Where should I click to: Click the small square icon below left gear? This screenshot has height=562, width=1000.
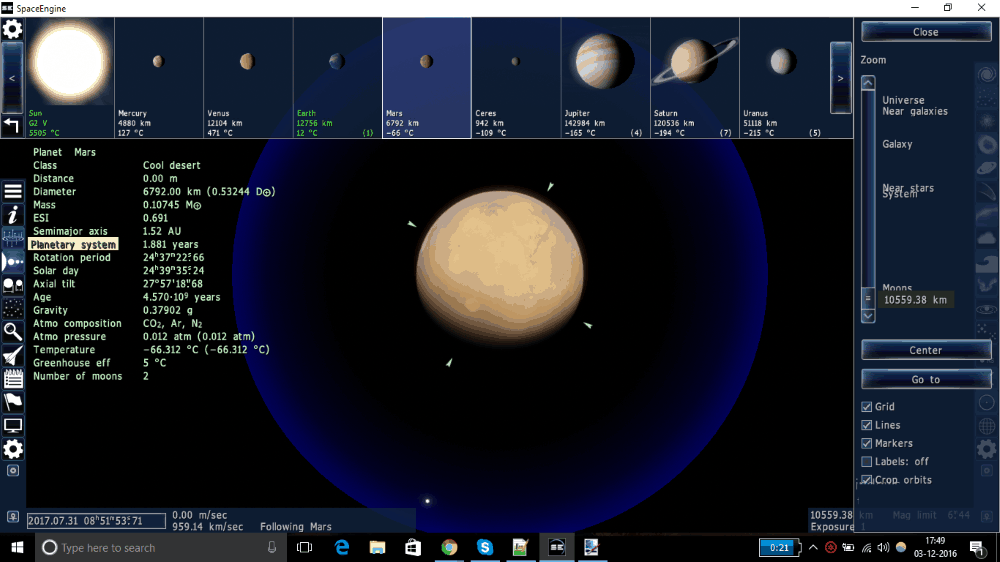click(x=13, y=471)
